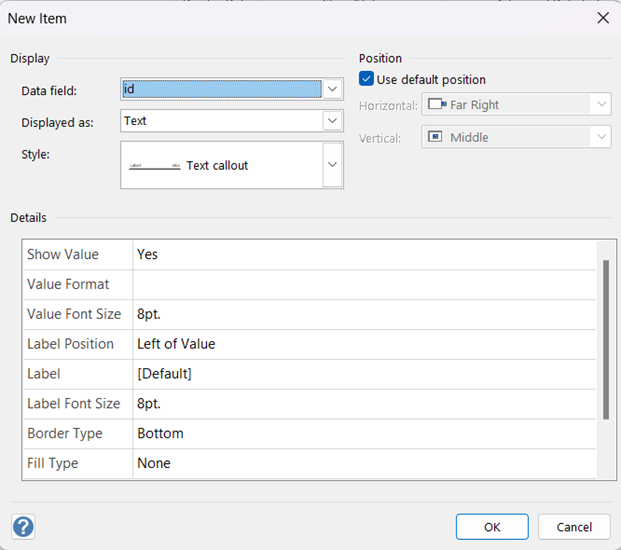Open the Displayed as dropdown
Image resolution: width=621 pixels, height=550 pixels.
coord(333,121)
